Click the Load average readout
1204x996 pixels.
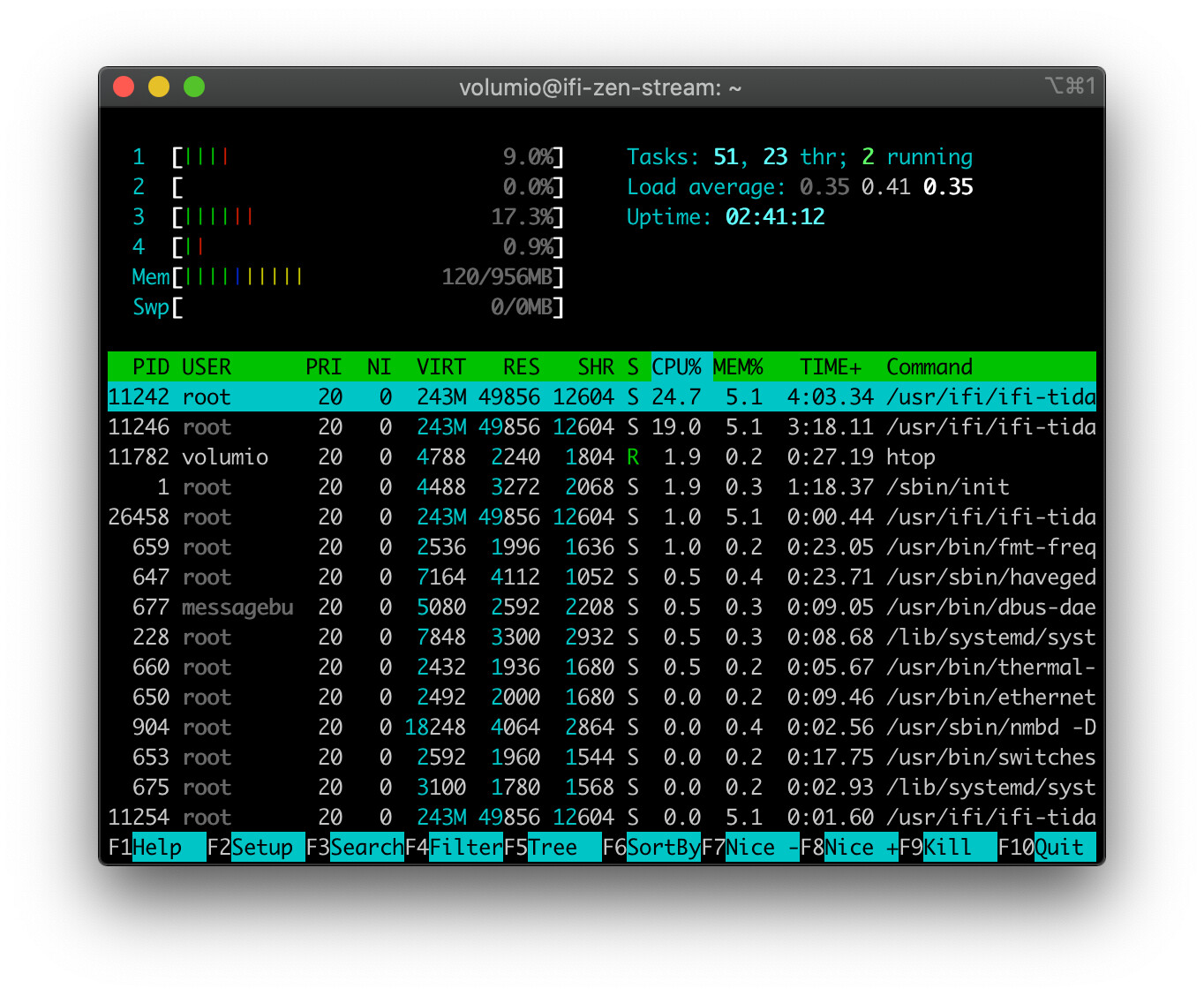(x=800, y=187)
